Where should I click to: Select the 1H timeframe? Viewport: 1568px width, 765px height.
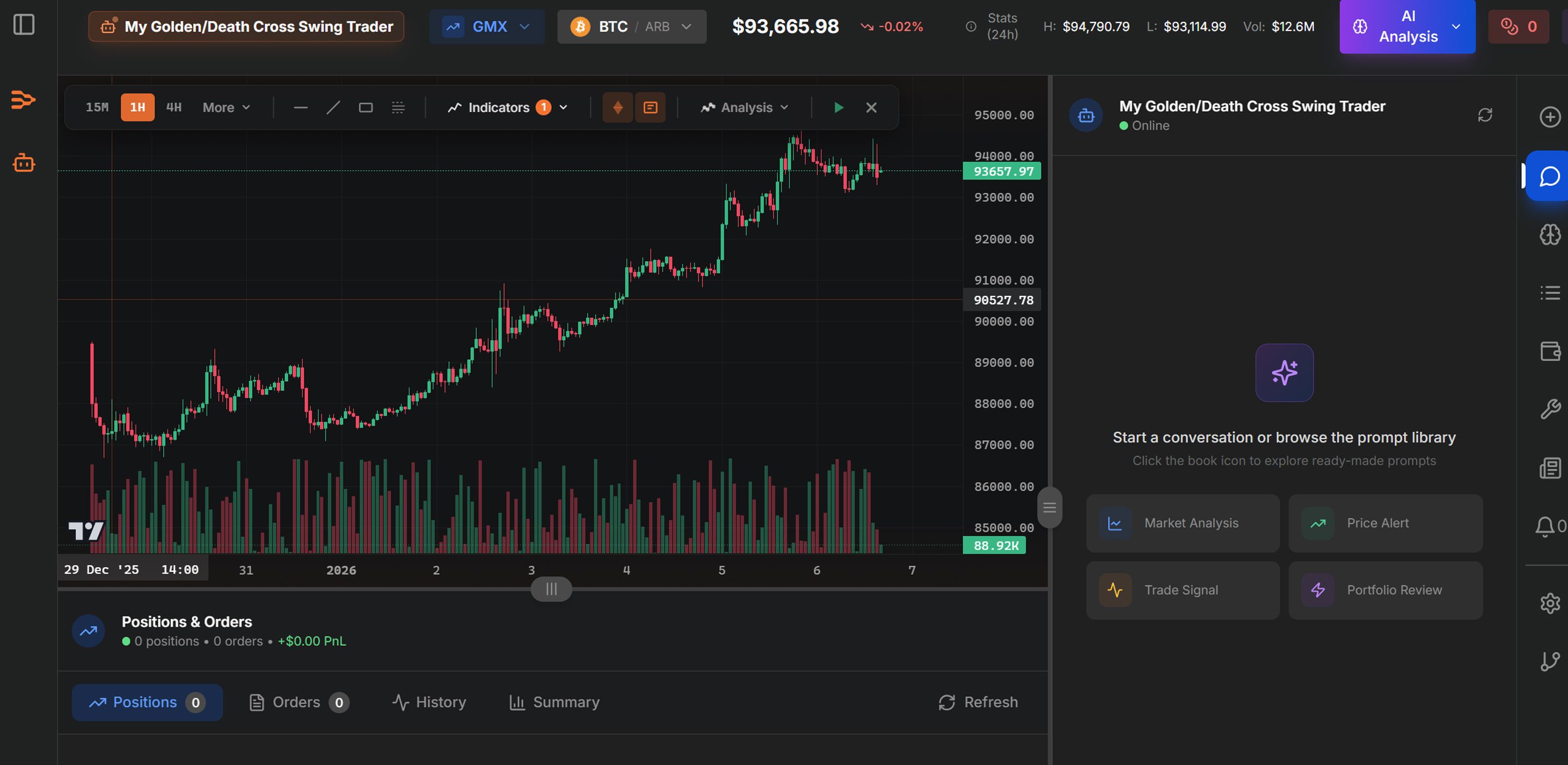pos(137,108)
